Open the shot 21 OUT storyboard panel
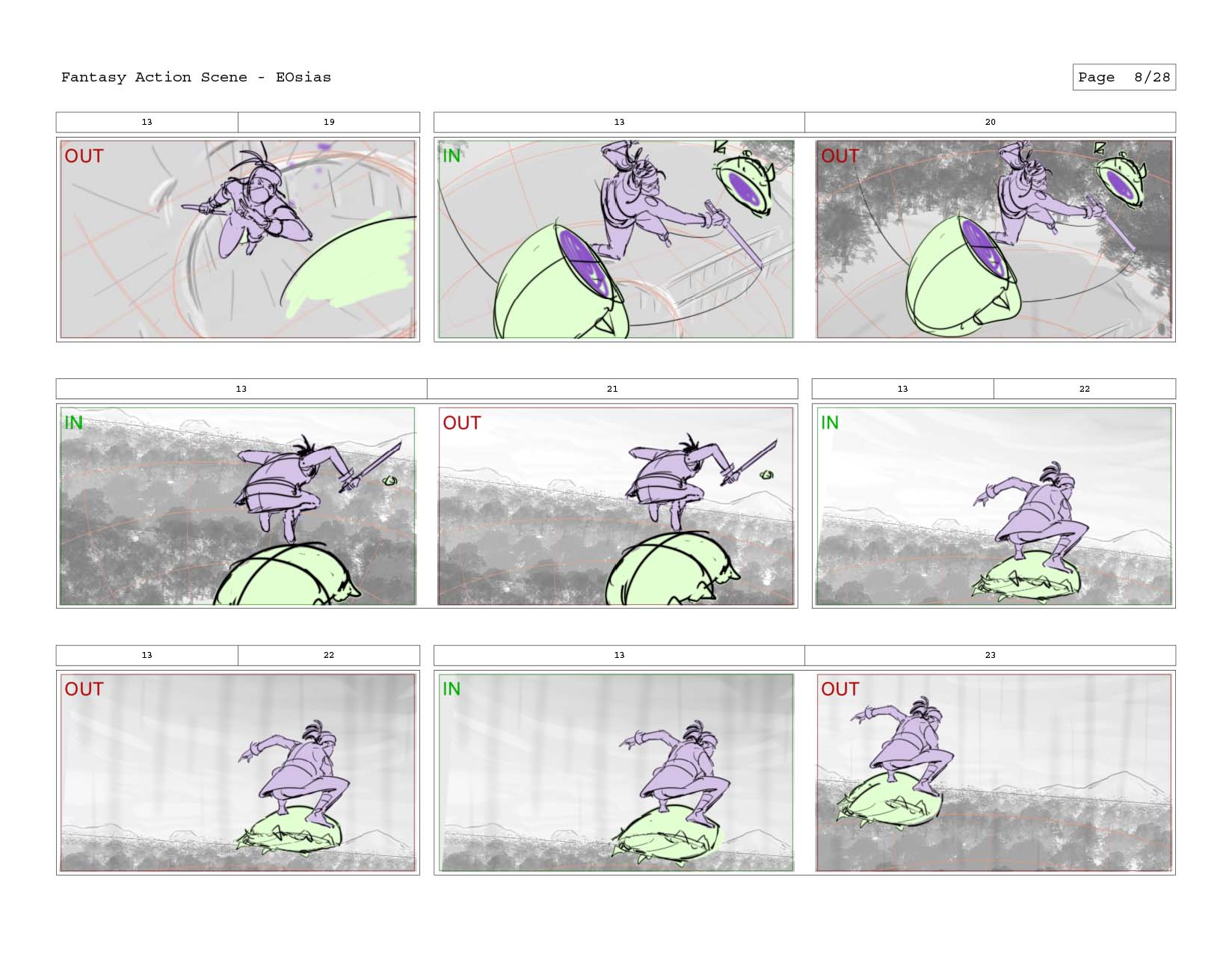The image size is (1232, 954). [x=615, y=506]
